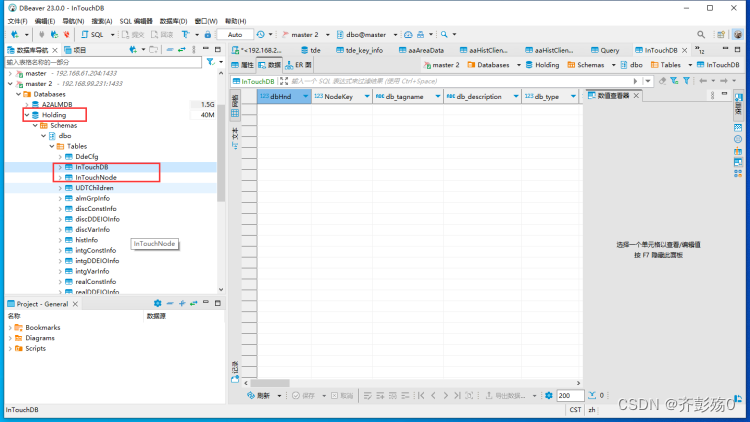750x422 pixels.
Task: Select the DdeCfg table
Action: (87, 156)
